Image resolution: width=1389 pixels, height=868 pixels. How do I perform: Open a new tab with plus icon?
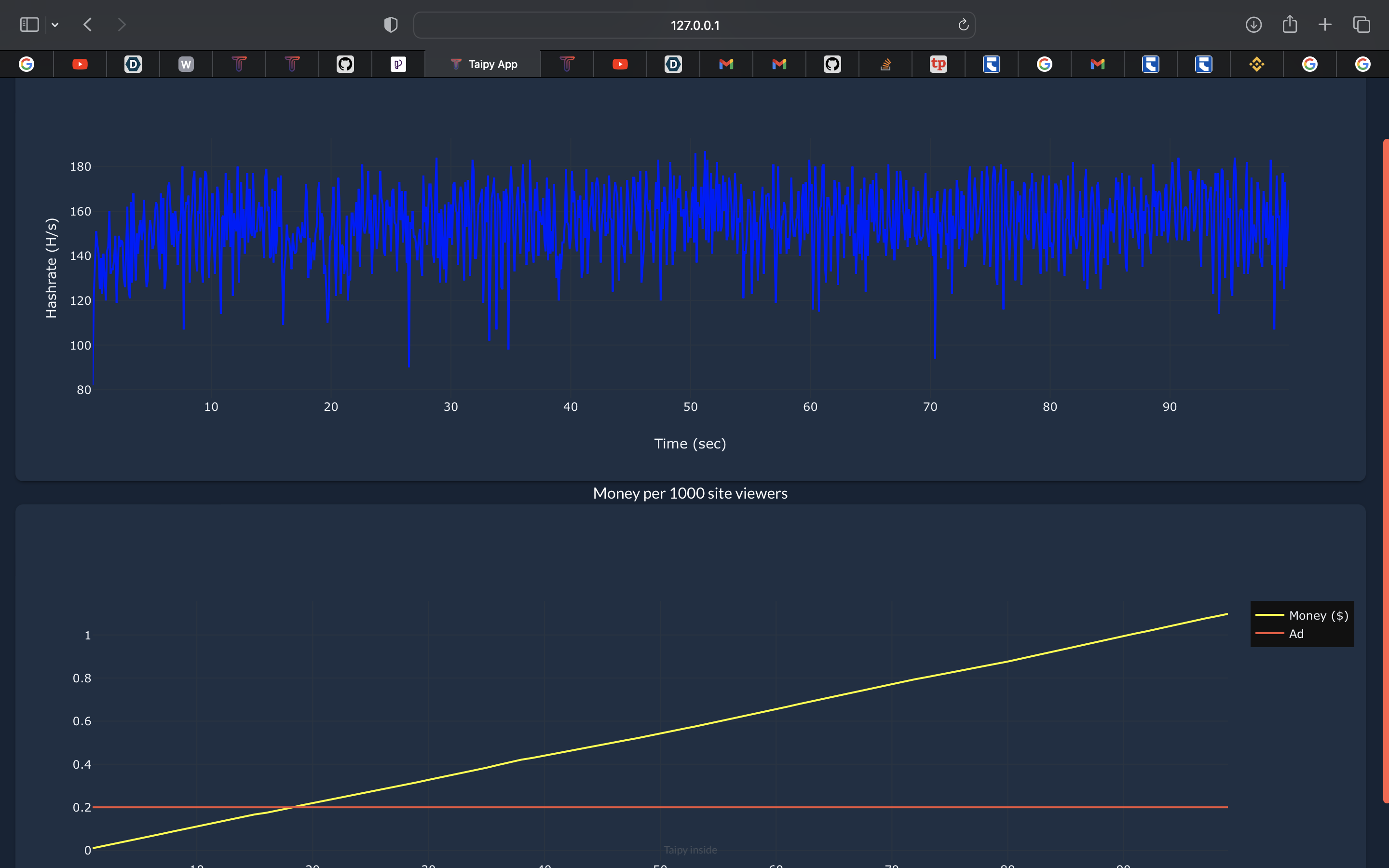click(x=1325, y=25)
